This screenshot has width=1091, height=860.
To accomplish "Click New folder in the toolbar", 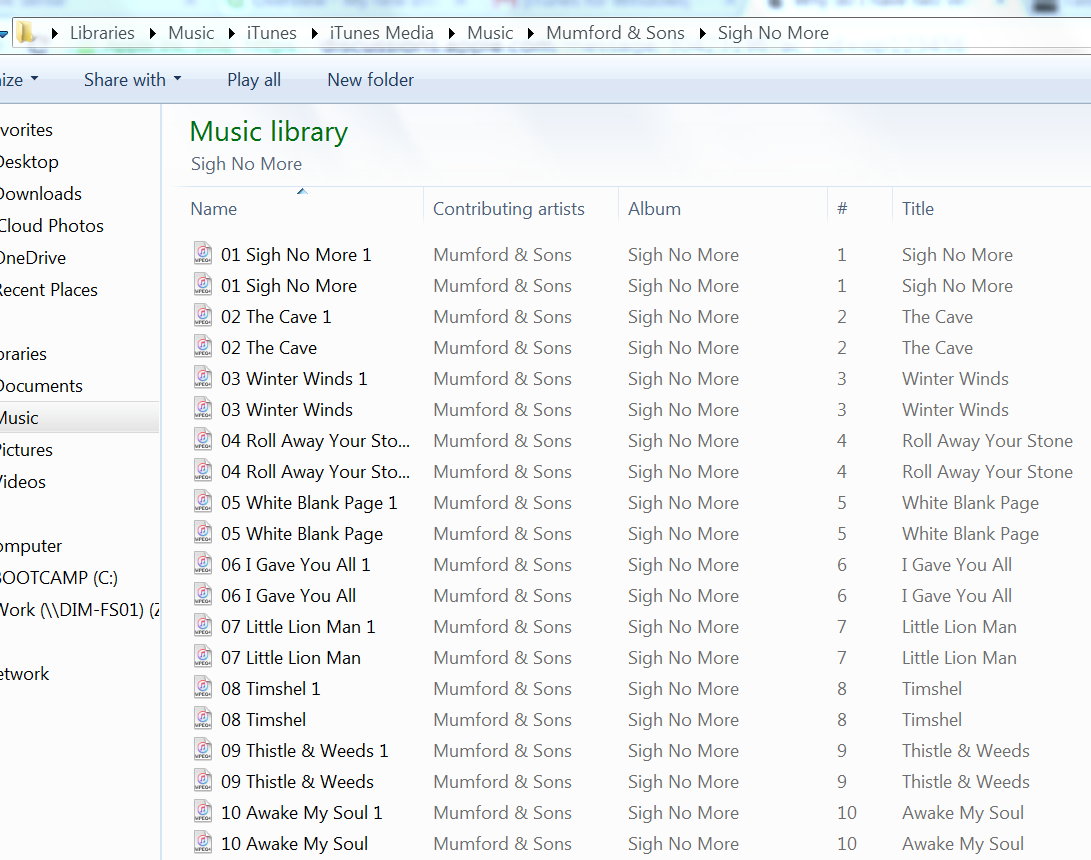I will 370,80.
